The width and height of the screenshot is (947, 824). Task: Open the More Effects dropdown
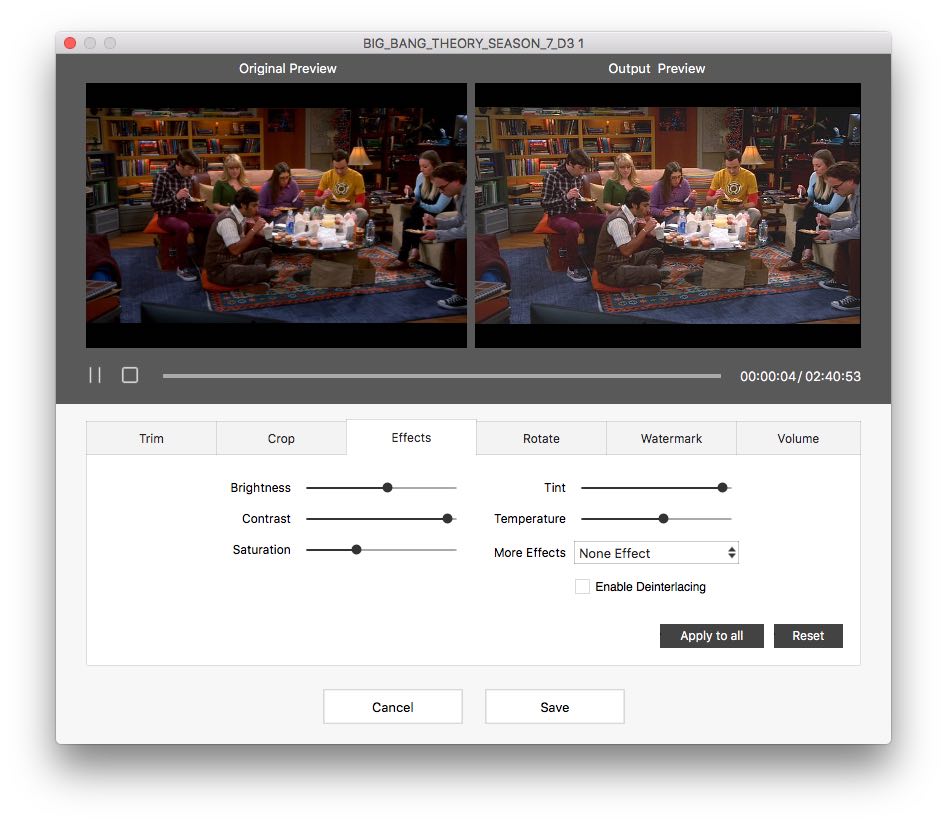[656, 553]
